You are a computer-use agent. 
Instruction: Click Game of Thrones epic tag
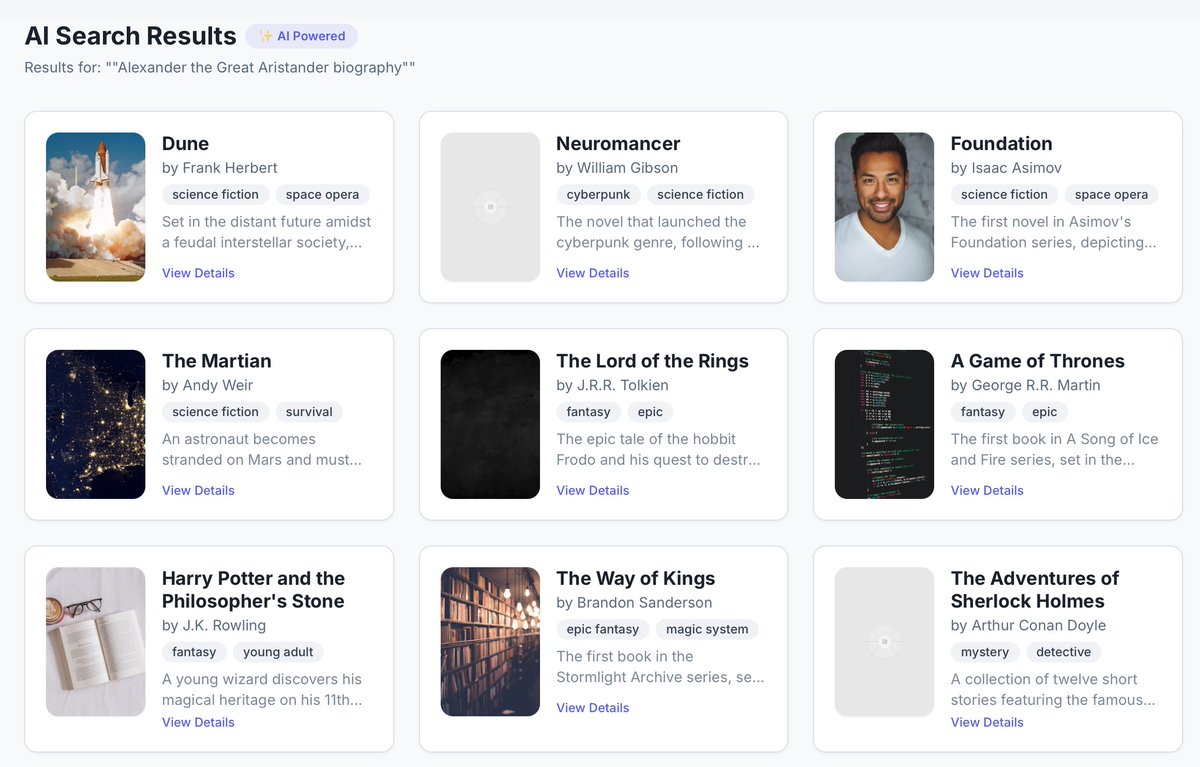[1044, 412]
